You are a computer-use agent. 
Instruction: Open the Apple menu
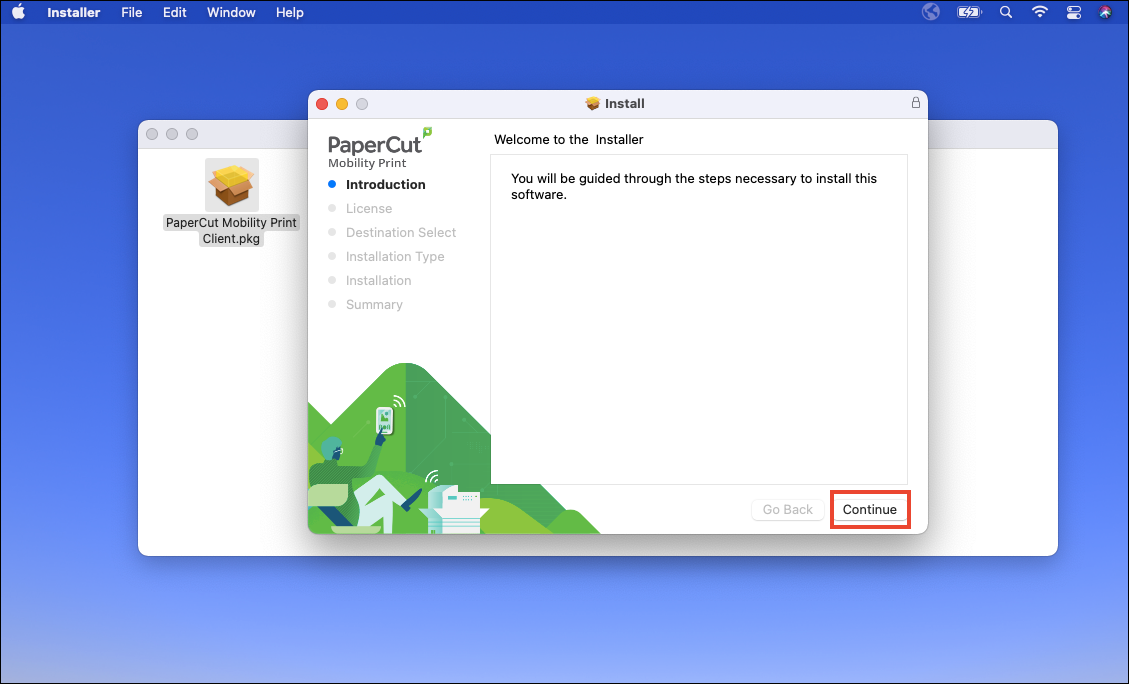tap(19, 12)
